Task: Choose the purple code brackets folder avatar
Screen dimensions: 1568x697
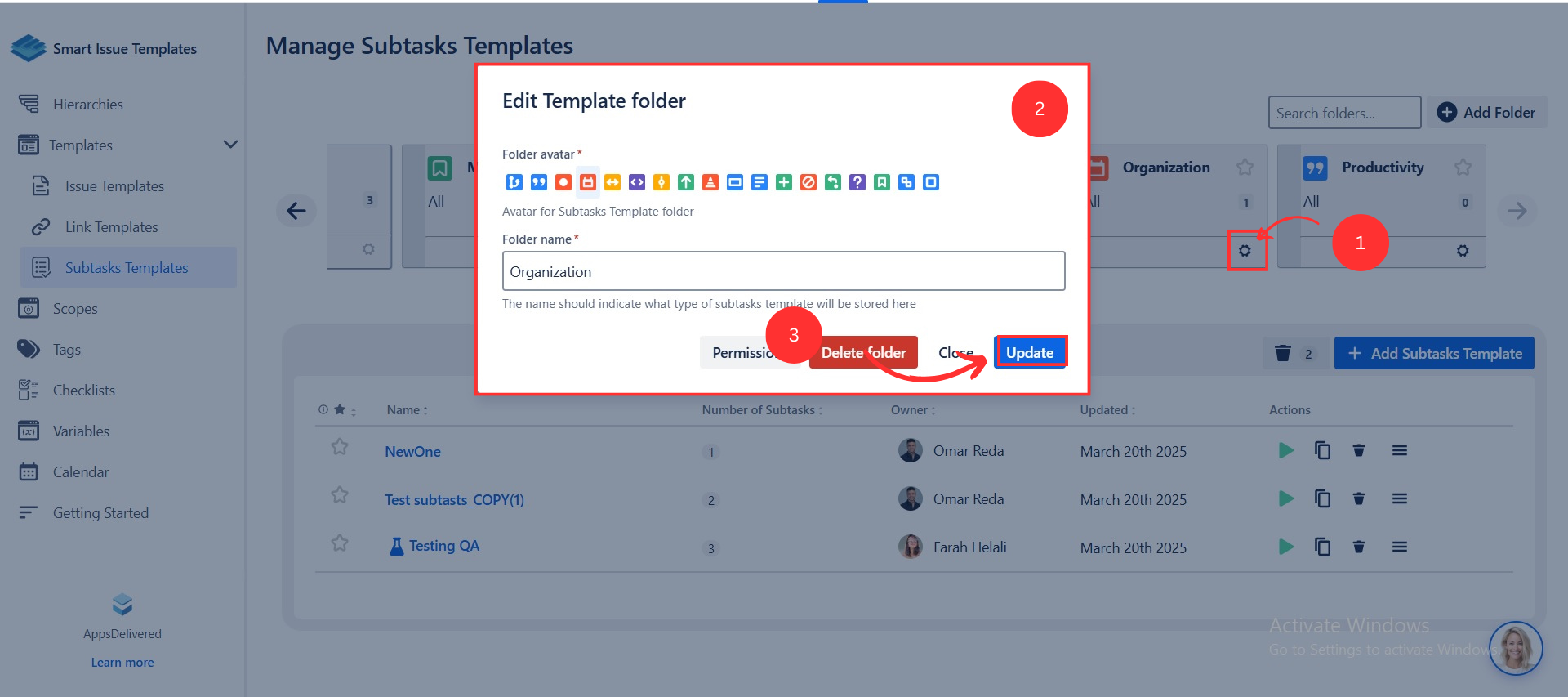Action: tap(636, 182)
